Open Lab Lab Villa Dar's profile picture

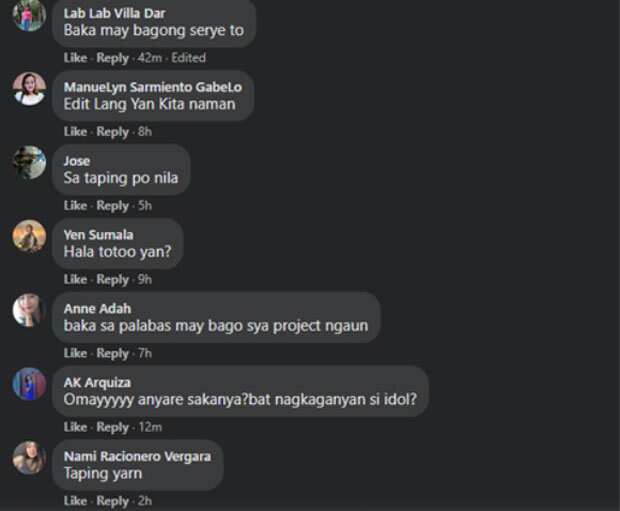[x=29, y=15]
